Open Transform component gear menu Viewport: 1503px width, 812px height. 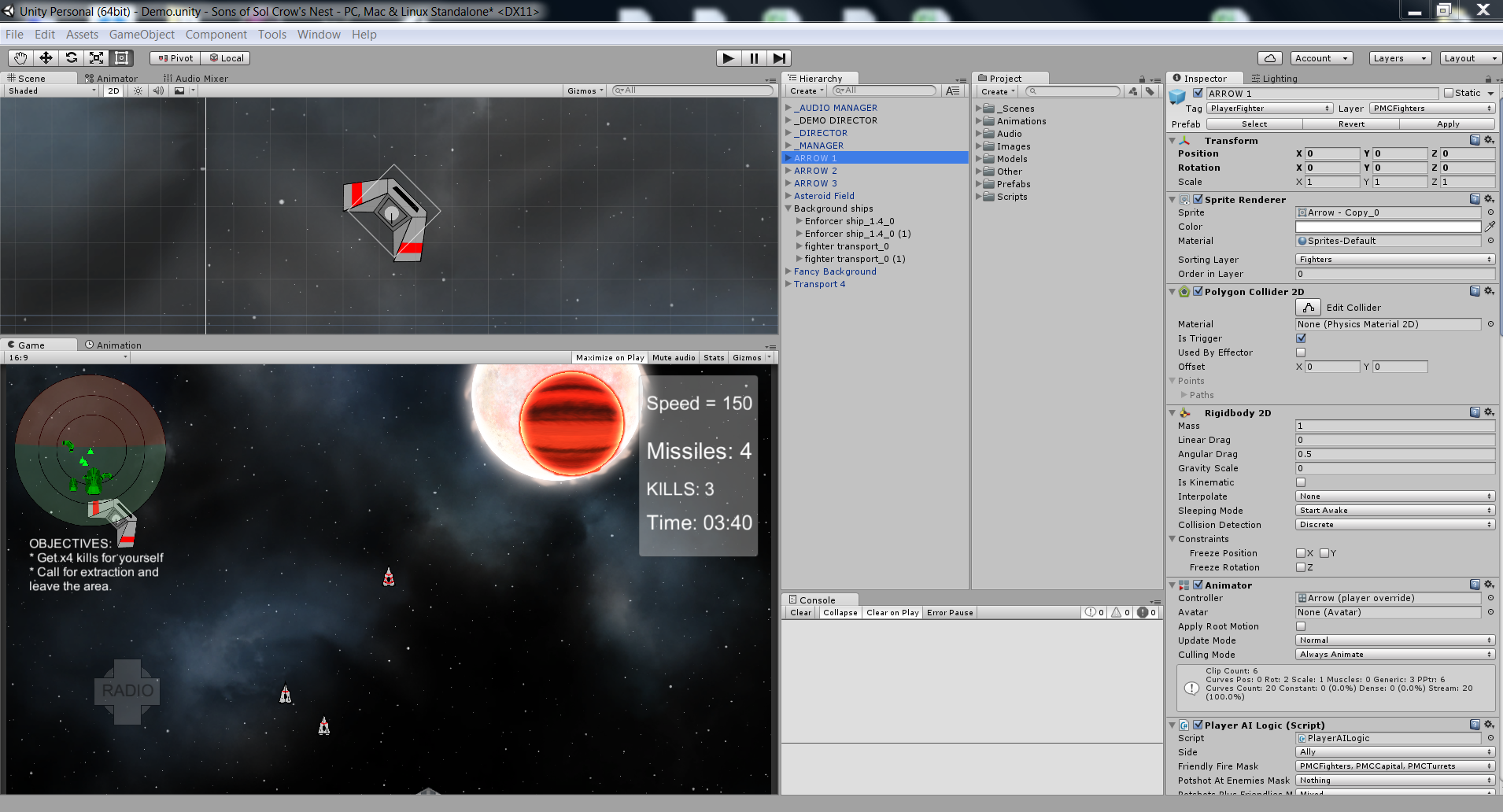click(x=1489, y=140)
